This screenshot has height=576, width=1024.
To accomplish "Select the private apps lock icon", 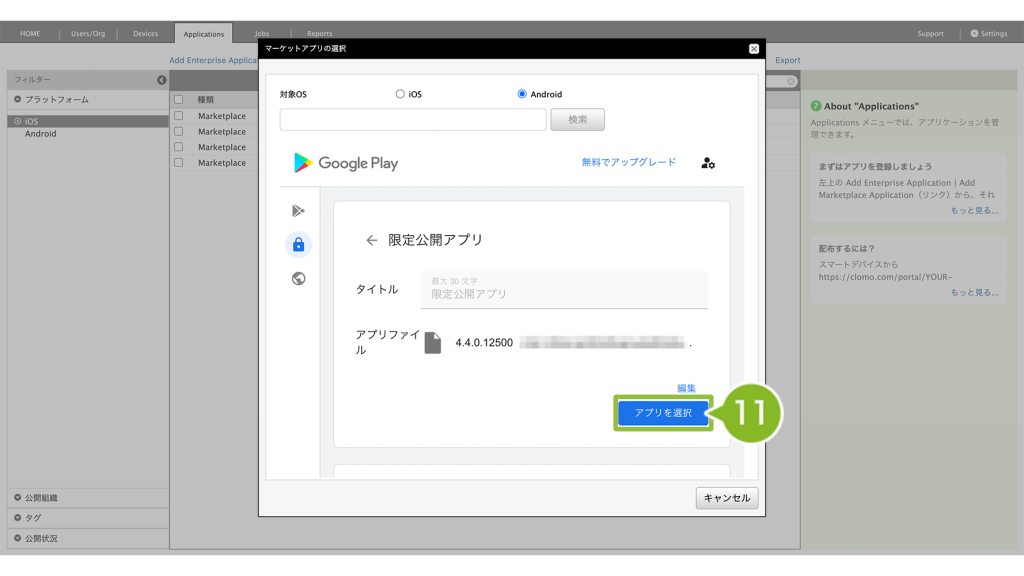I will [298, 245].
